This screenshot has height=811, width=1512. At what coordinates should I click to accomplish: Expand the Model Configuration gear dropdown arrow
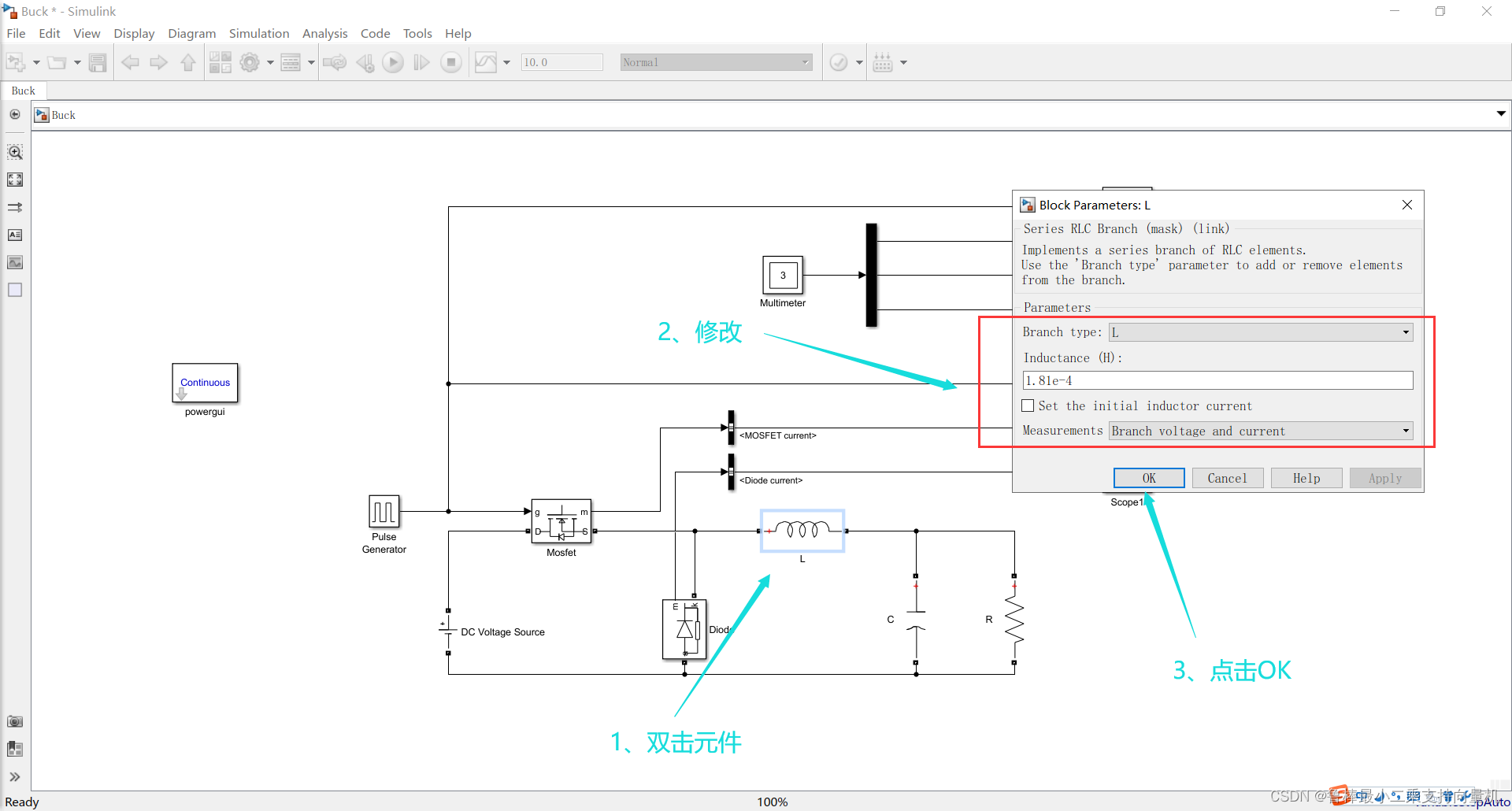tap(270, 62)
